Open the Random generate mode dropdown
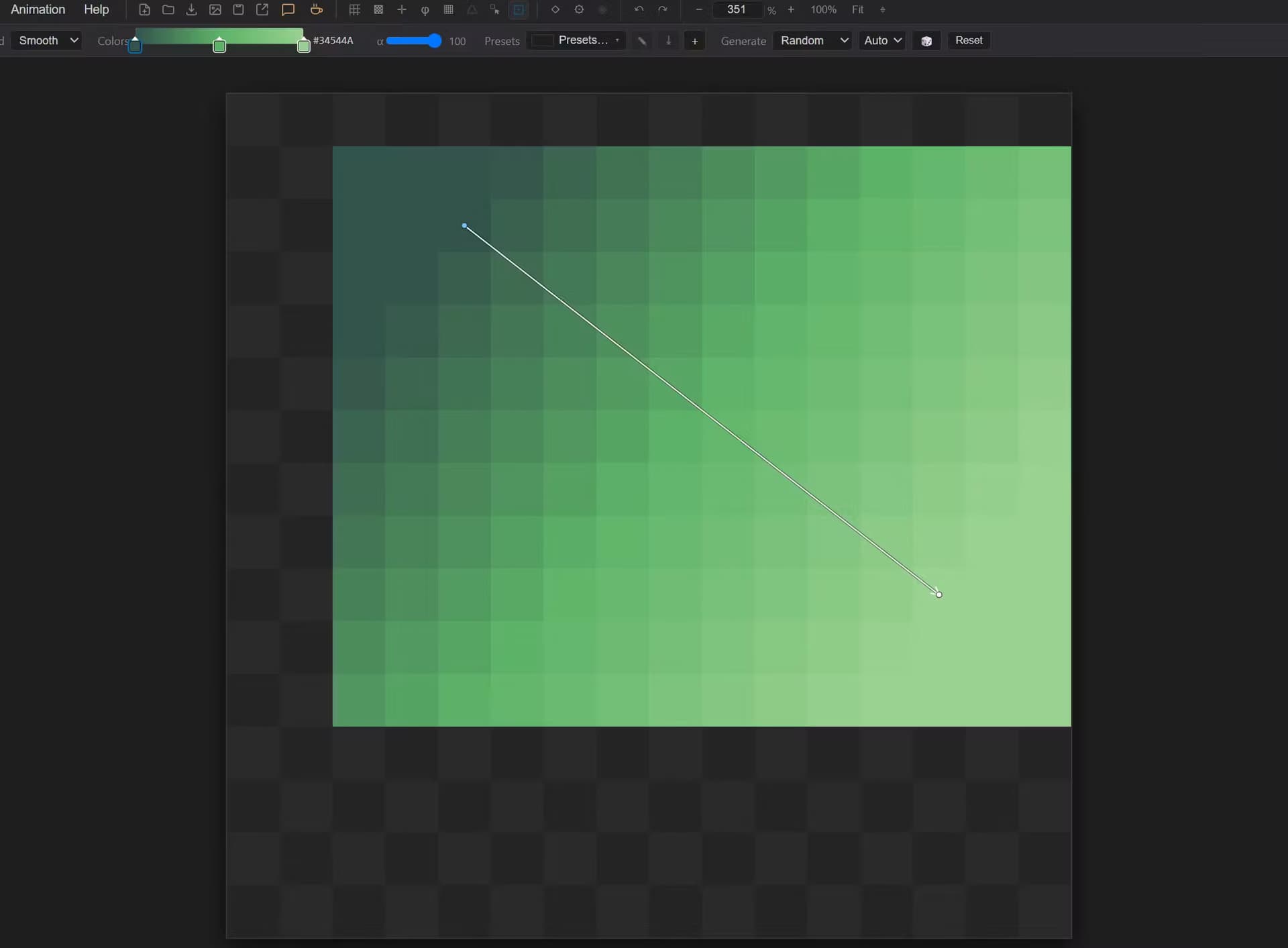This screenshot has width=1288, height=948. click(x=812, y=40)
